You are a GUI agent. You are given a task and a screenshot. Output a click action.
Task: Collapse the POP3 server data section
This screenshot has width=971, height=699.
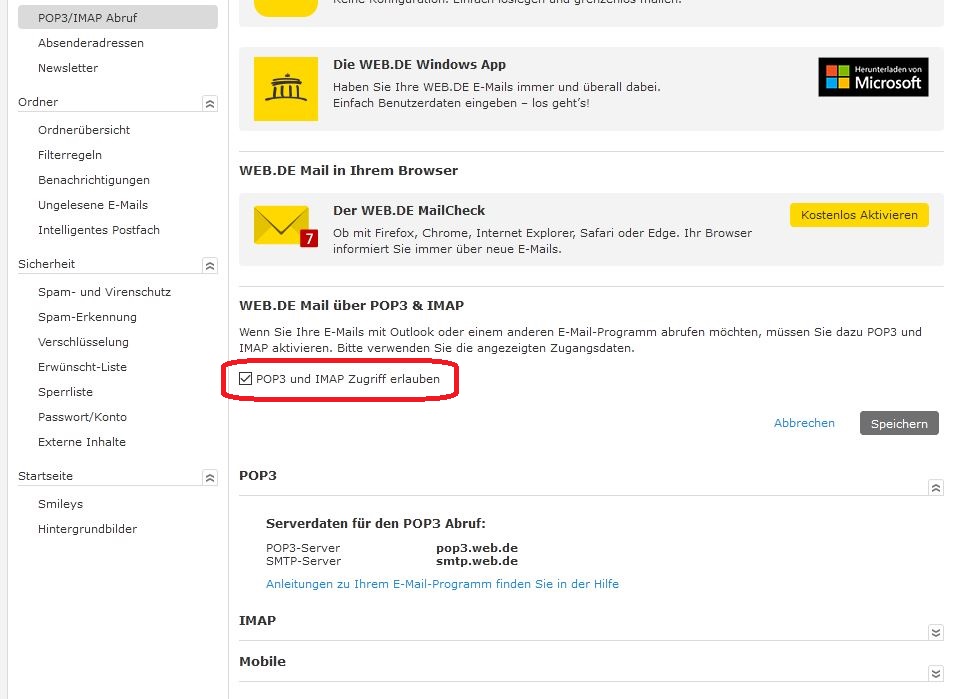pyautogui.click(x=936, y=488)
